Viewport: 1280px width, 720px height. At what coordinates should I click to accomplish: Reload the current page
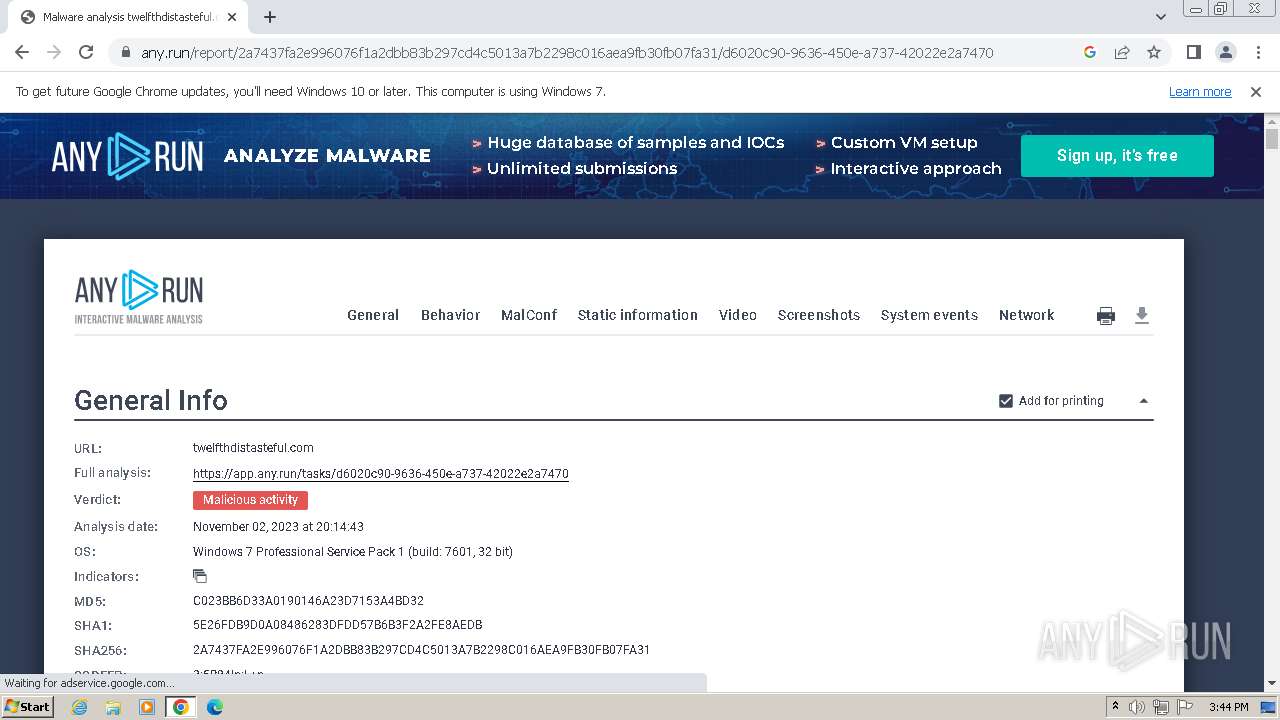point(86,52)
